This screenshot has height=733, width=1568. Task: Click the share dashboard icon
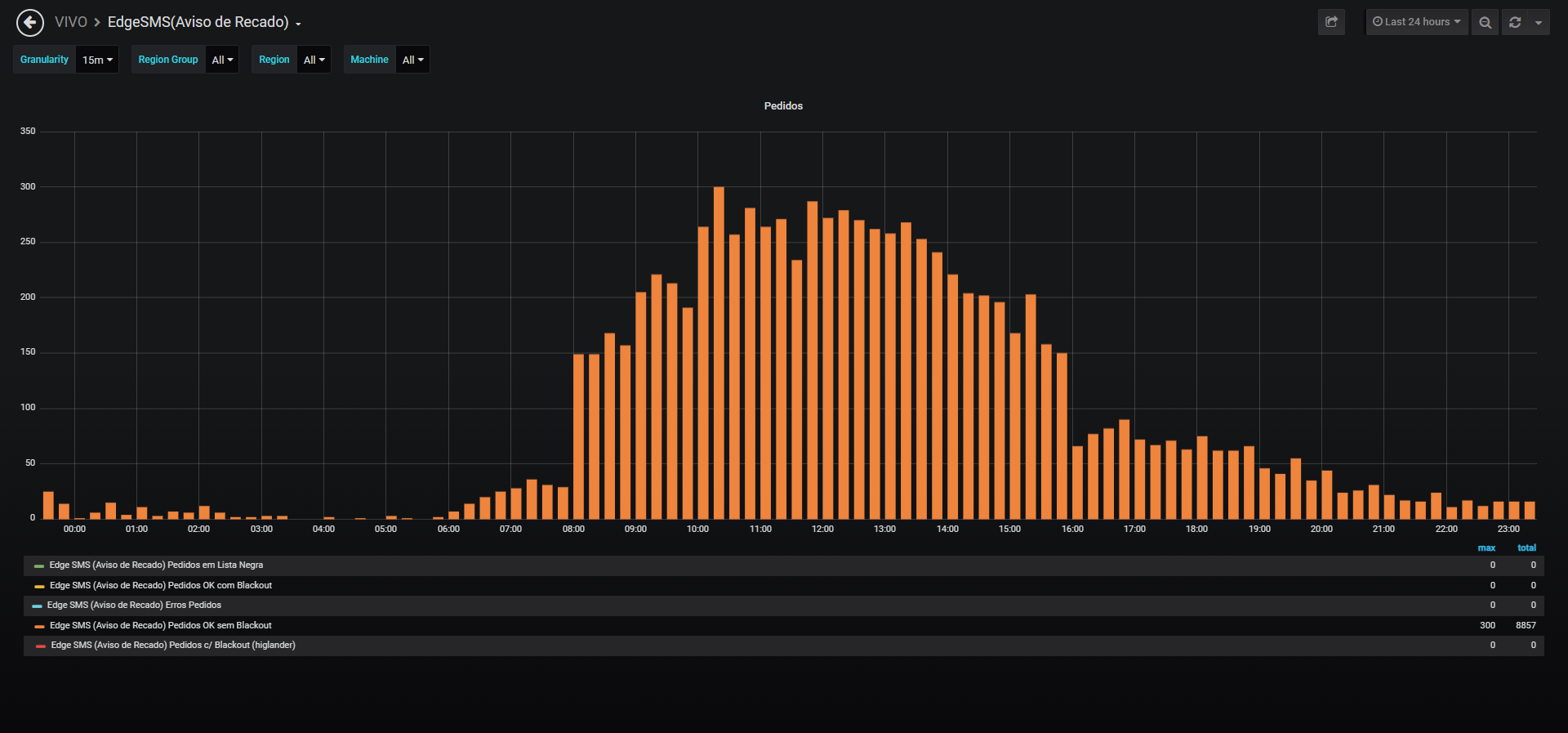coord(1331,22)
